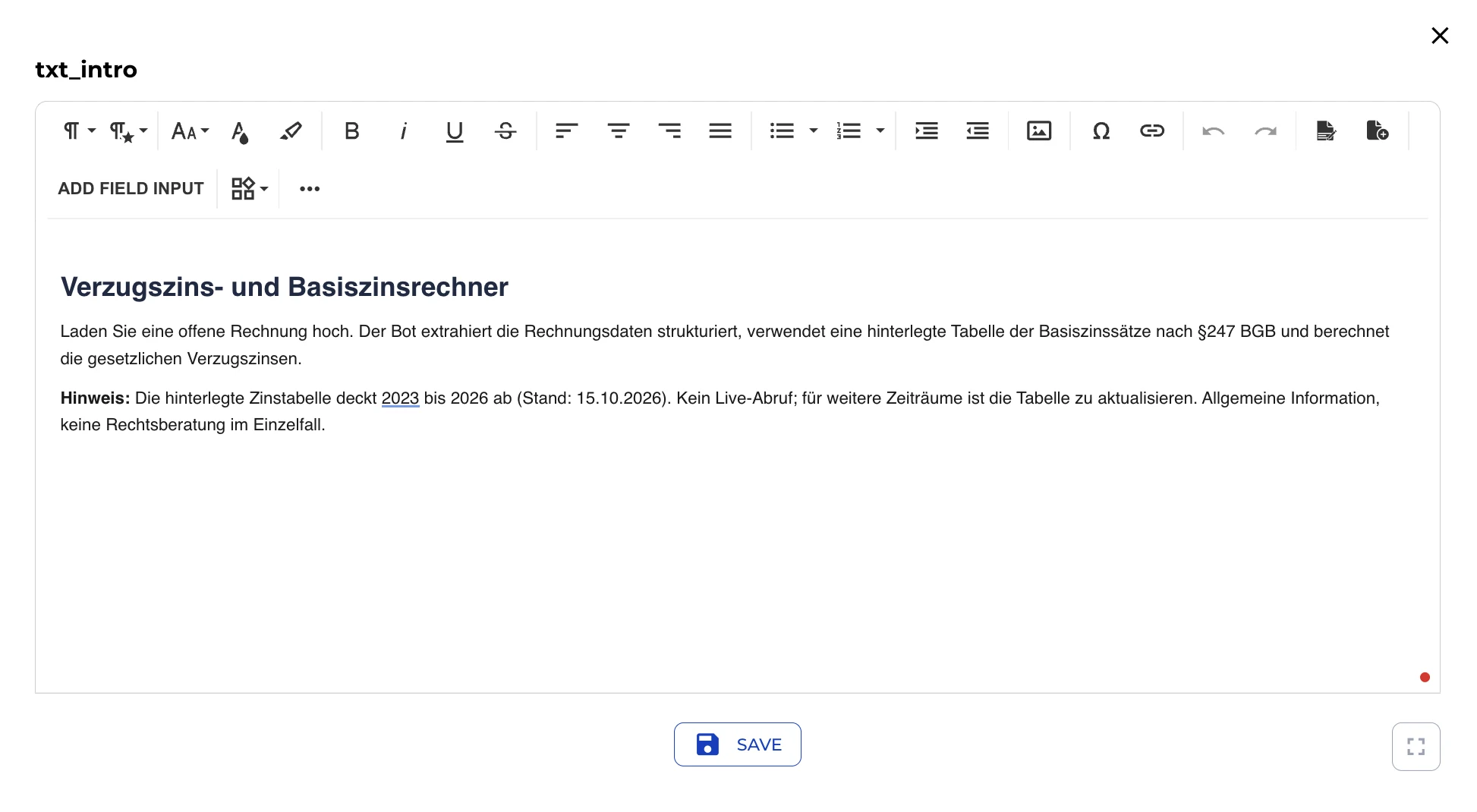Image resolution: width=1477 pixels, height=812 pixels.
Task: Justify the text
Action: pos(720,131)
